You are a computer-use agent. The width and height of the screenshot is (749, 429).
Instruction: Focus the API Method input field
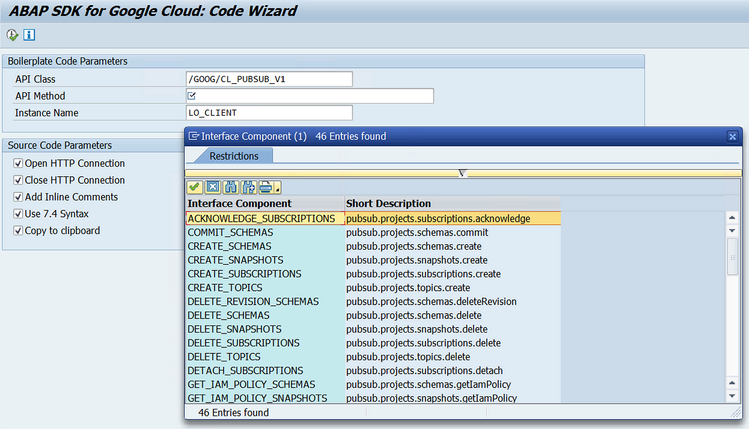click(x=310, y=96)
